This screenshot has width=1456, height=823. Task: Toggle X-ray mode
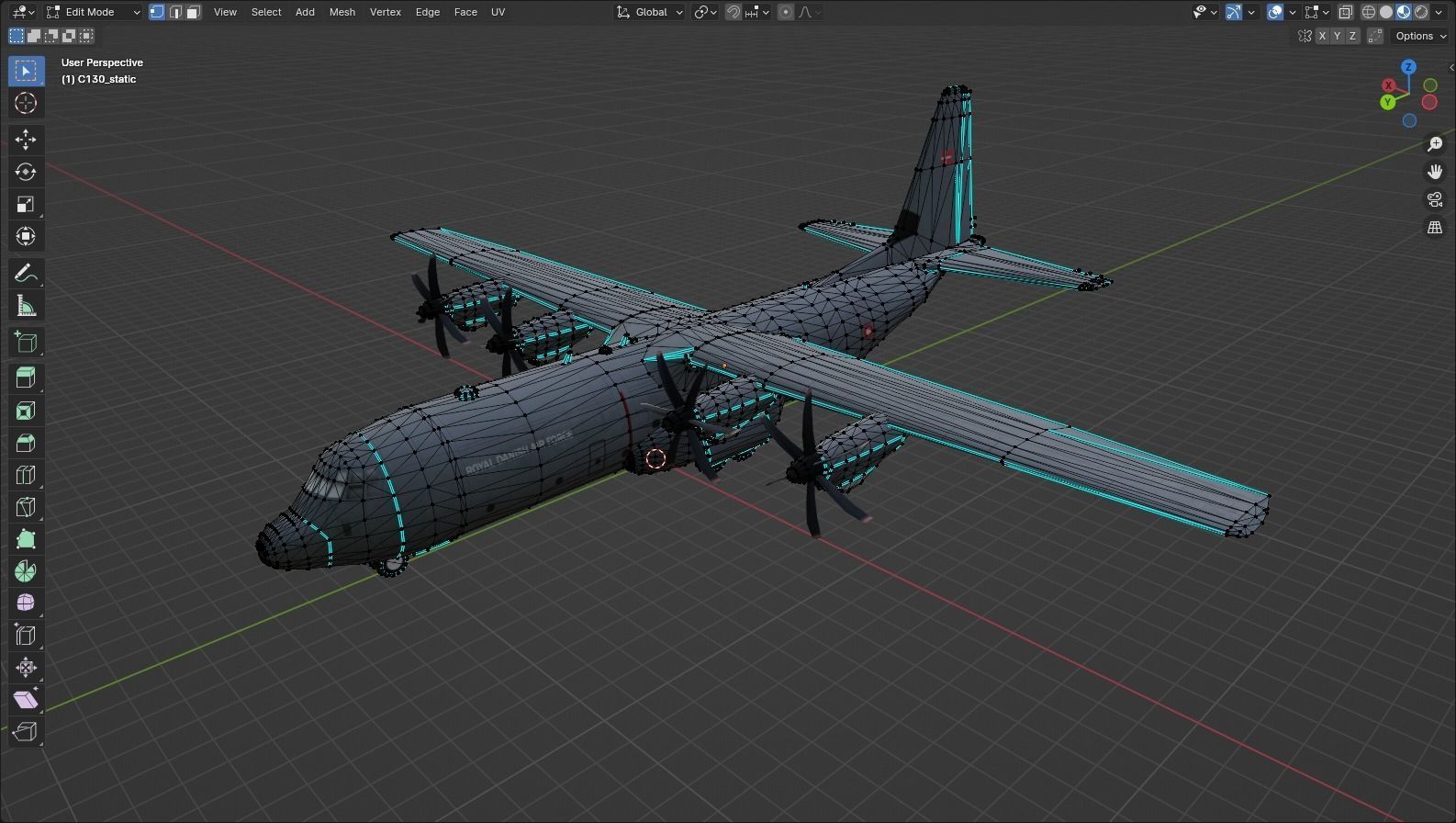(x=1345, y=12)
